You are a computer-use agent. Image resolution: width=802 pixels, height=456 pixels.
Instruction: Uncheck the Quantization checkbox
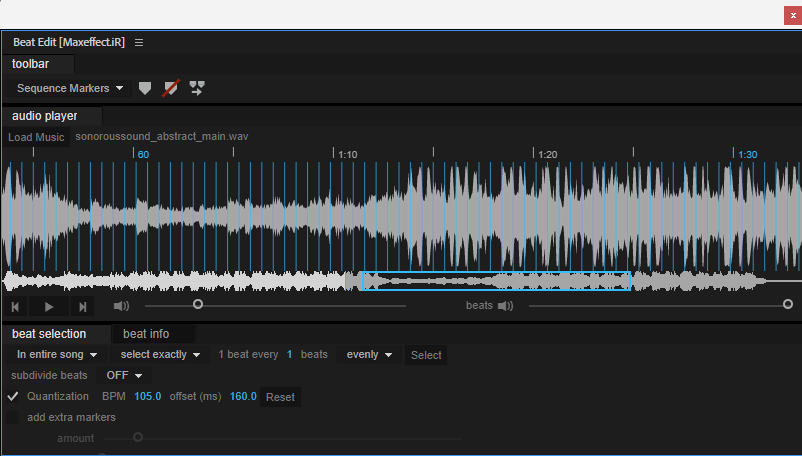click(13, 396)
